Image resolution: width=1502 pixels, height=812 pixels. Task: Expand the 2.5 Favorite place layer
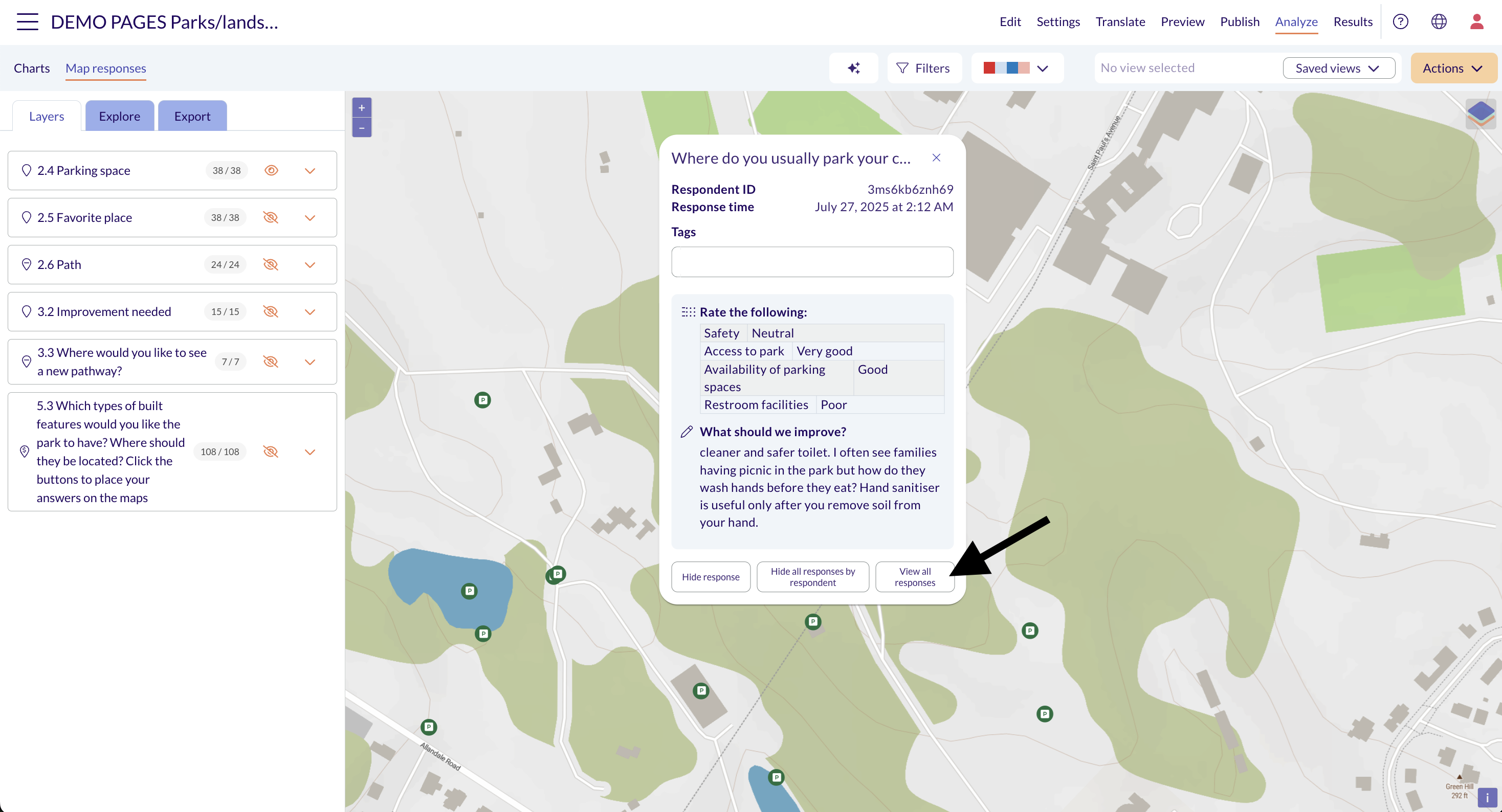click(310, 218)
